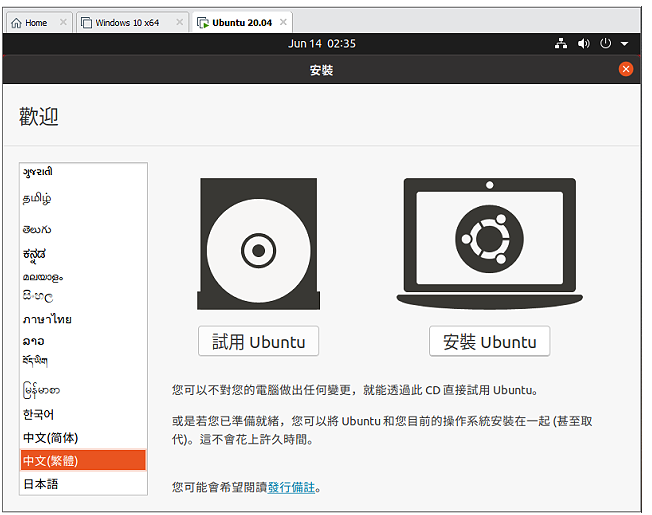Select தமிழ் in the language list
This screenshot has width=652, height=515.
coord(83,199)
